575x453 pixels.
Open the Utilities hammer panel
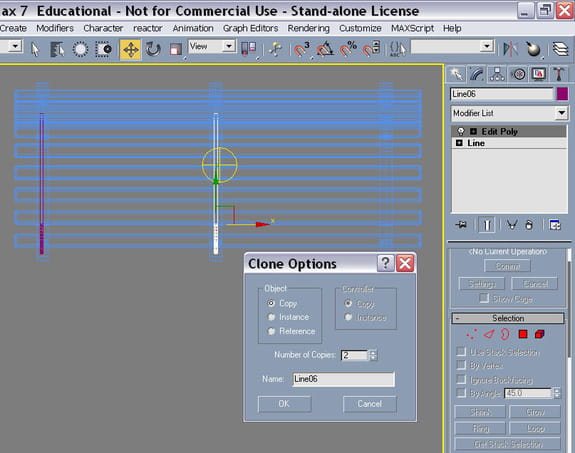pyautogui.click(x=558, y=74)
